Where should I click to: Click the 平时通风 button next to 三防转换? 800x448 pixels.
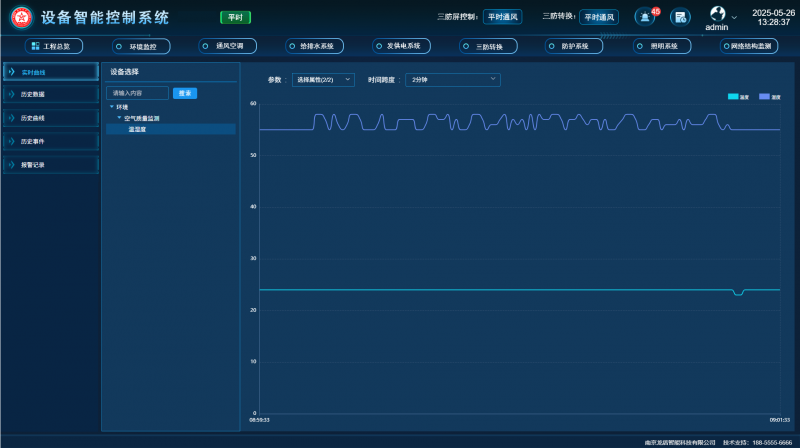coord(599,17)
